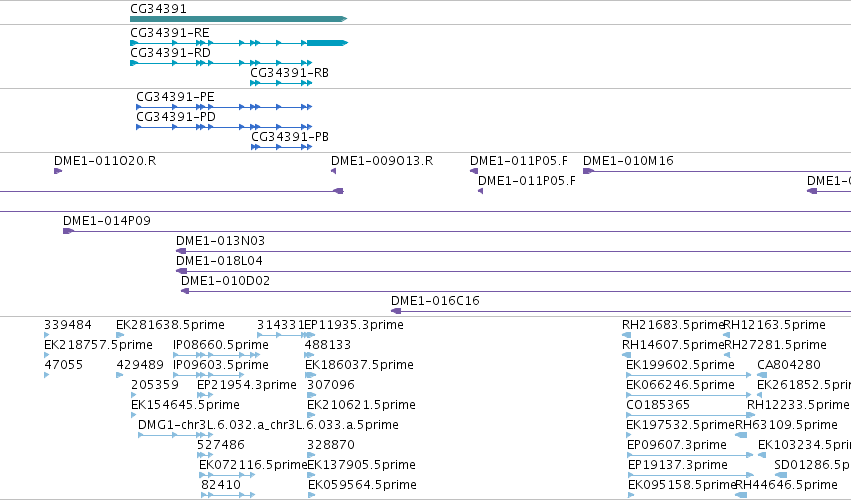
Task: Click the EK199602.5prime EST label
Action: tap(681, 365)
